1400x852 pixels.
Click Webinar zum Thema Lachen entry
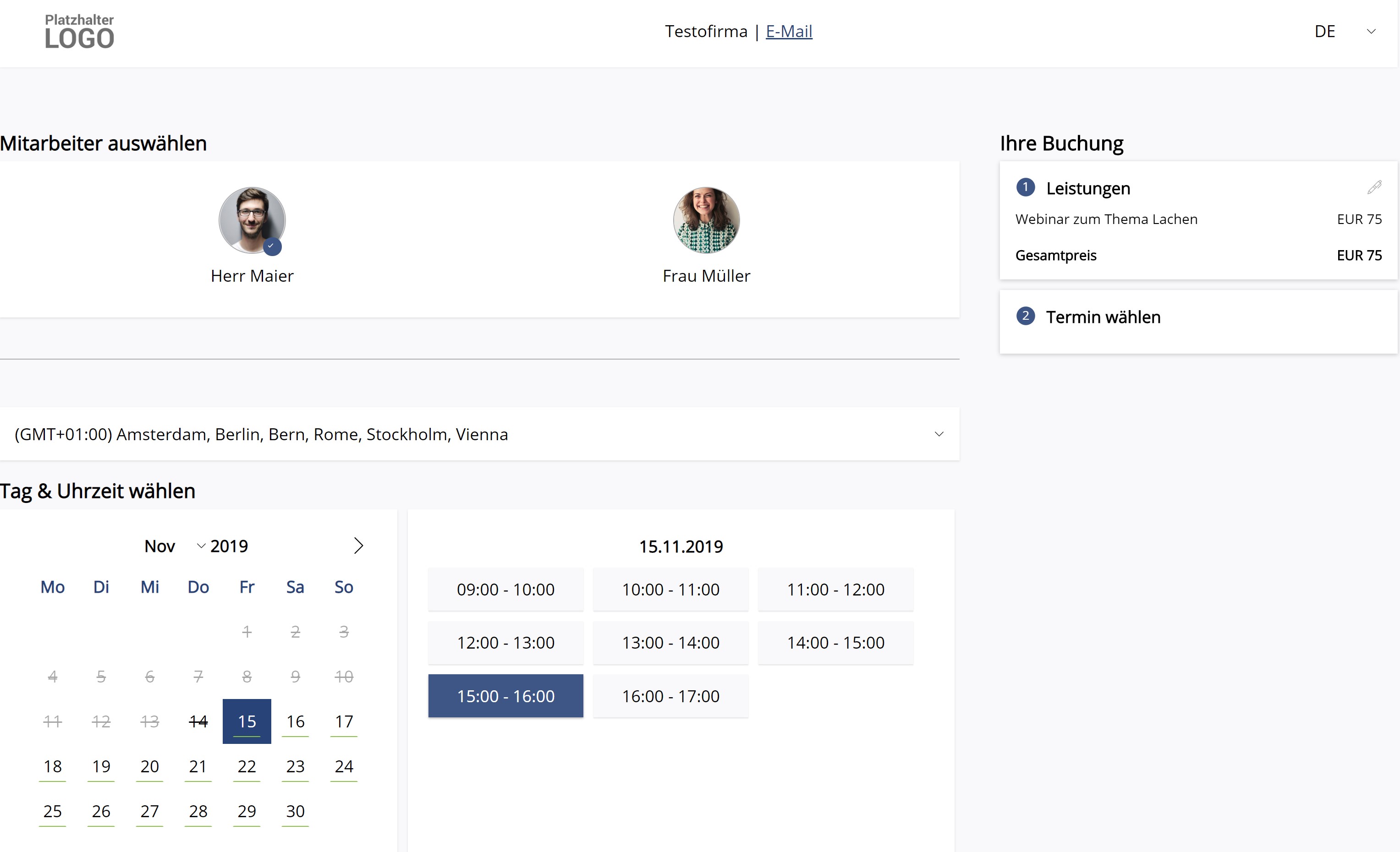(x=1106, y=219)
